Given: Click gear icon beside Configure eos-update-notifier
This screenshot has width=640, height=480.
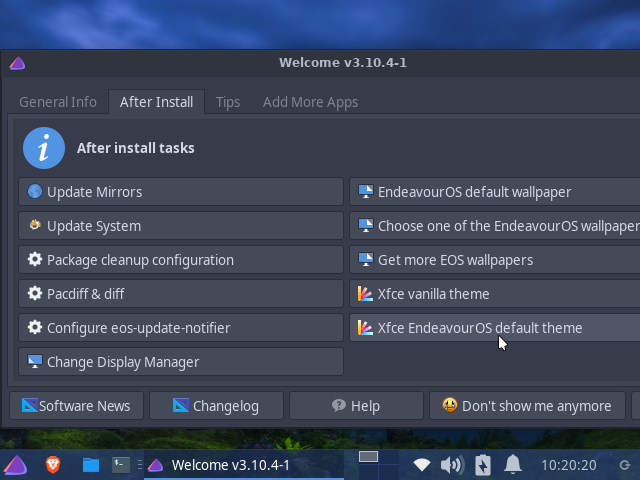Looking at the screenshot, I should pyautogui.click(x=35, y=327).
